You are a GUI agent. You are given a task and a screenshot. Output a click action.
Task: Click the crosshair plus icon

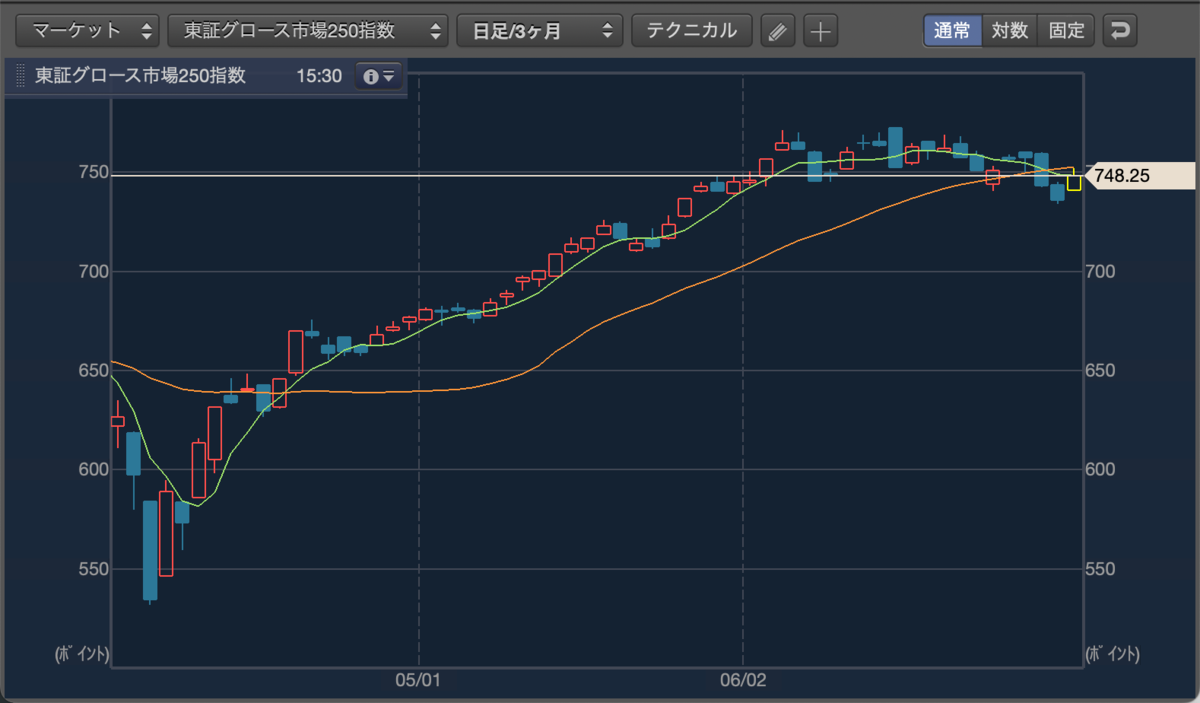820,31
